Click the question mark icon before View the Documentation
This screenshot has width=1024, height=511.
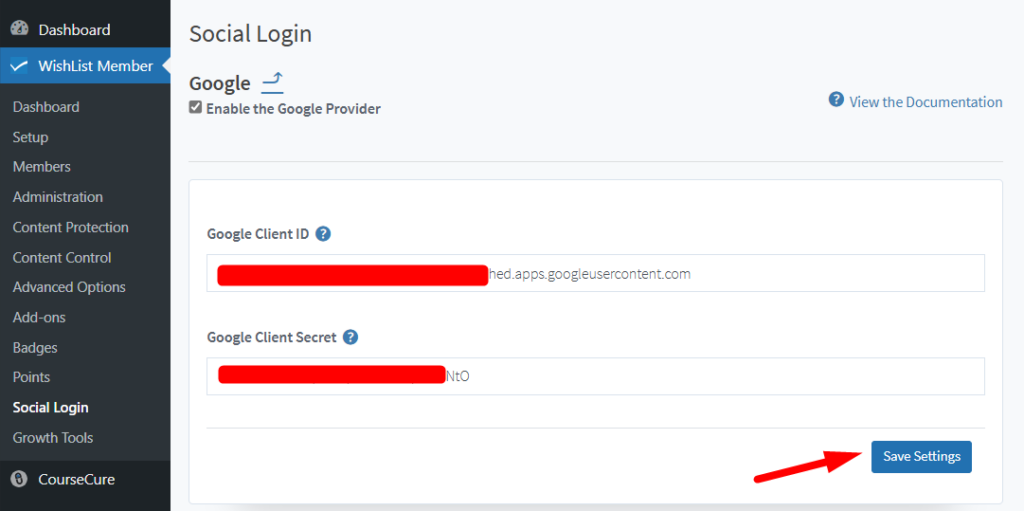click(836, 99)
